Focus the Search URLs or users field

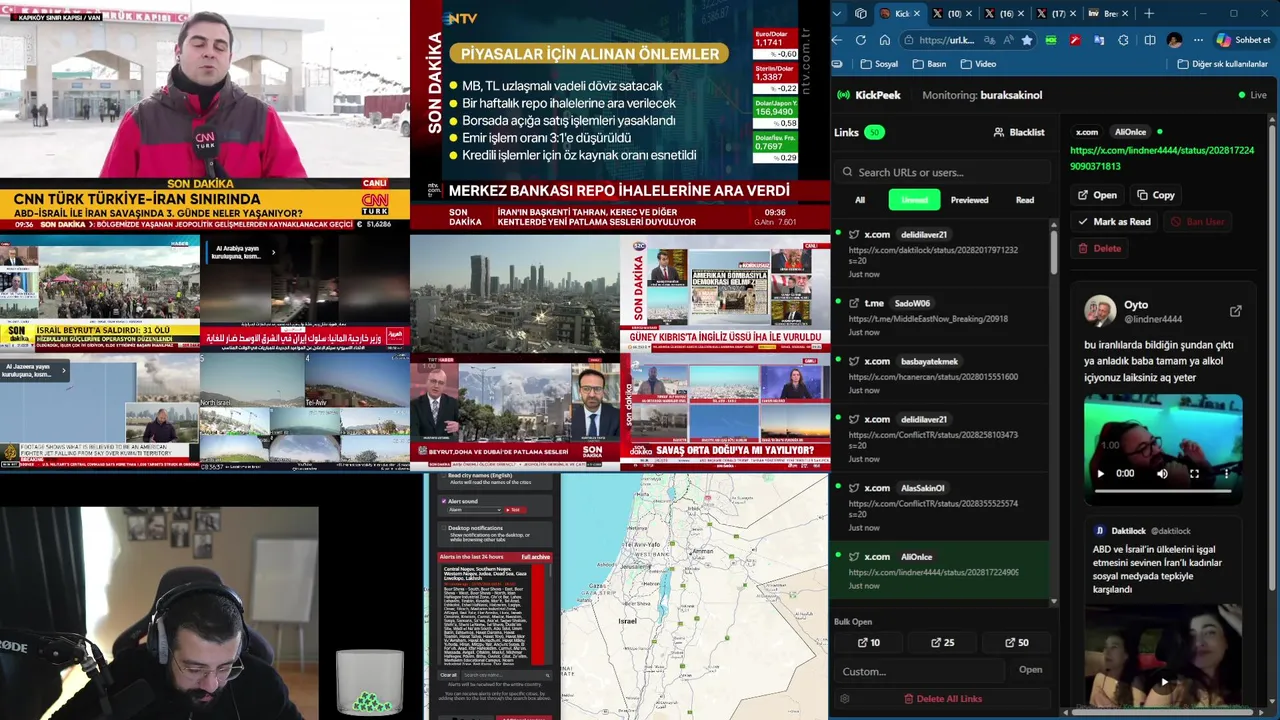(x=944, y=172)
